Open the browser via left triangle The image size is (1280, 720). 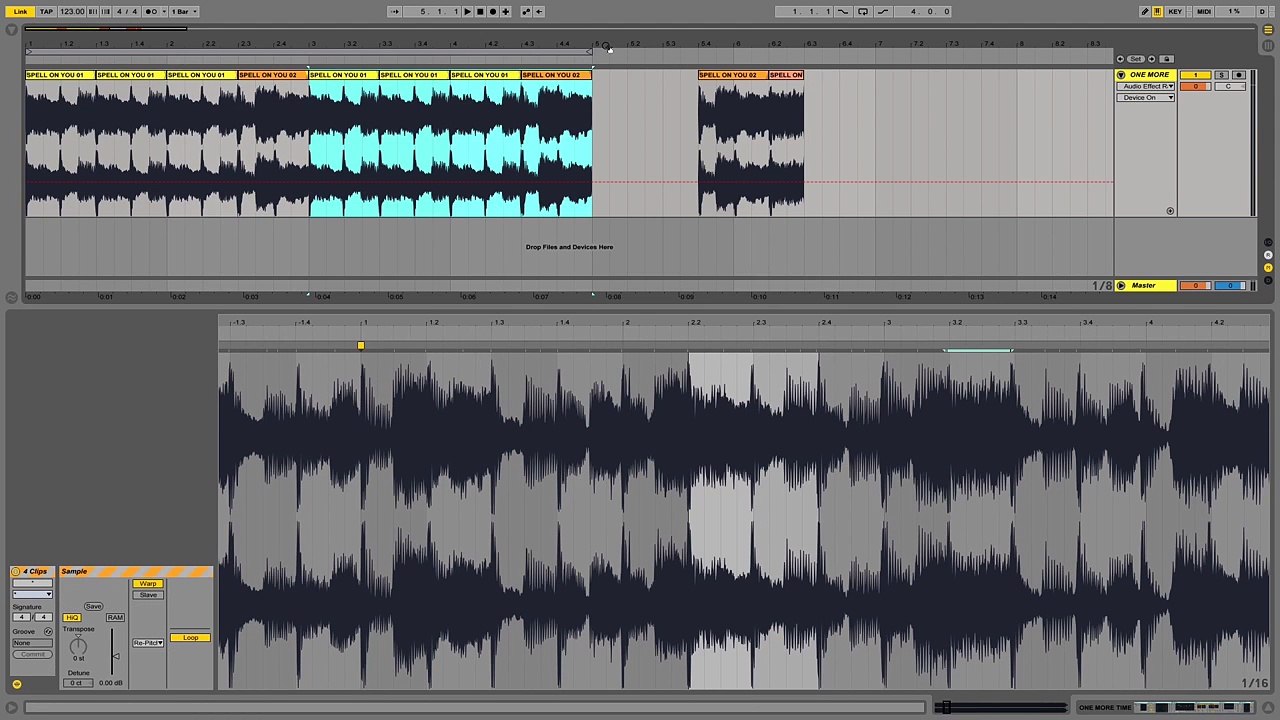(x=11, y=31)
